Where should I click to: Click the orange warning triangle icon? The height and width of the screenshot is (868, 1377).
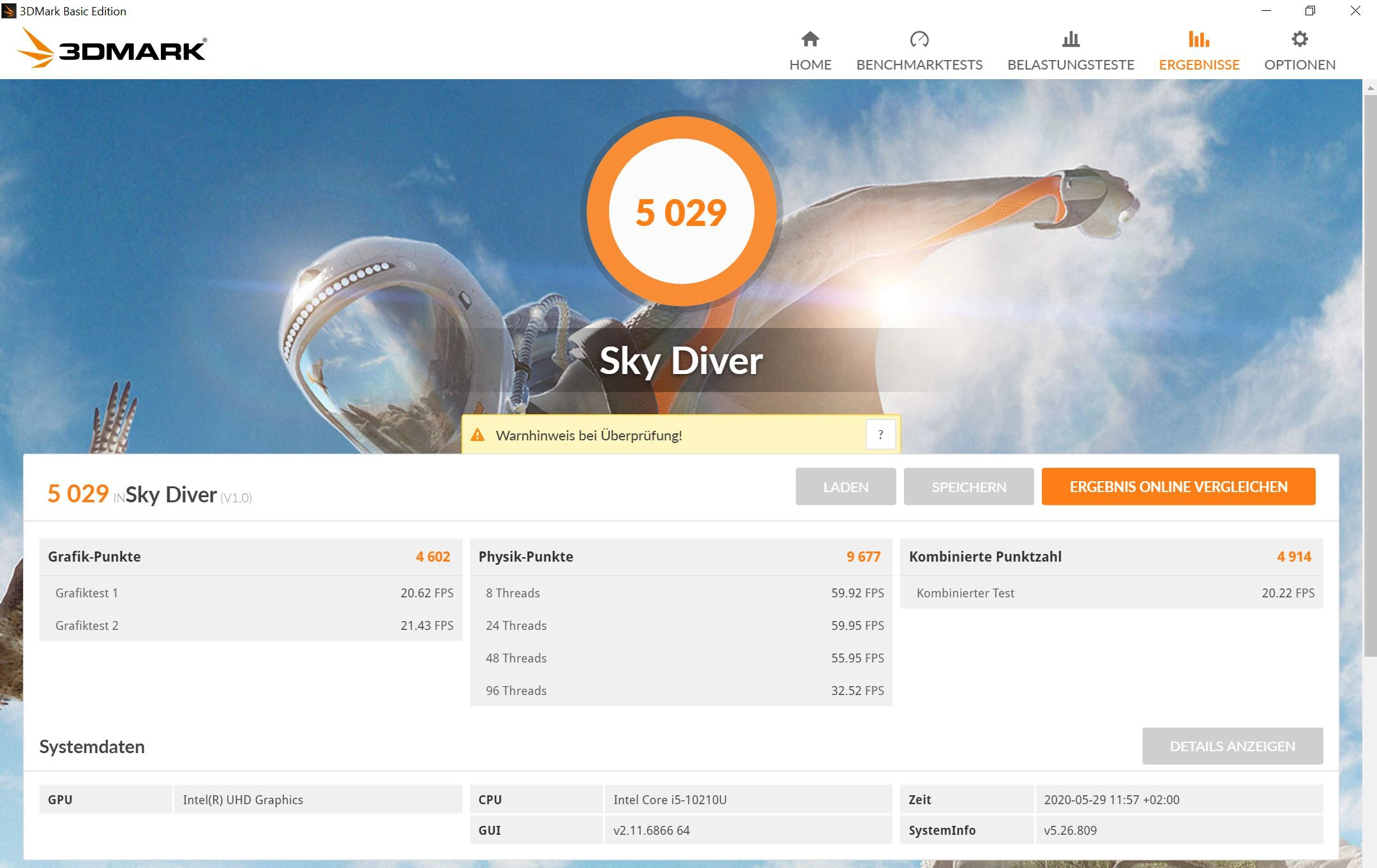[478, 435]
